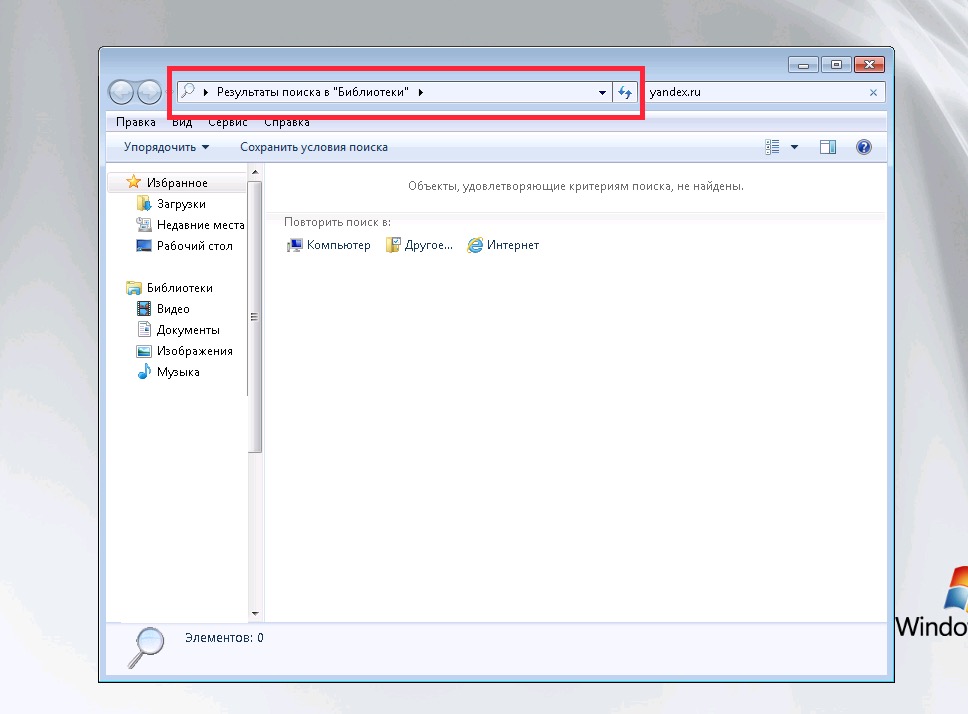Image resolution: width=968 pixels, height=714 pixels.
Task: Close the Explorer window
Action: point(869,64)
